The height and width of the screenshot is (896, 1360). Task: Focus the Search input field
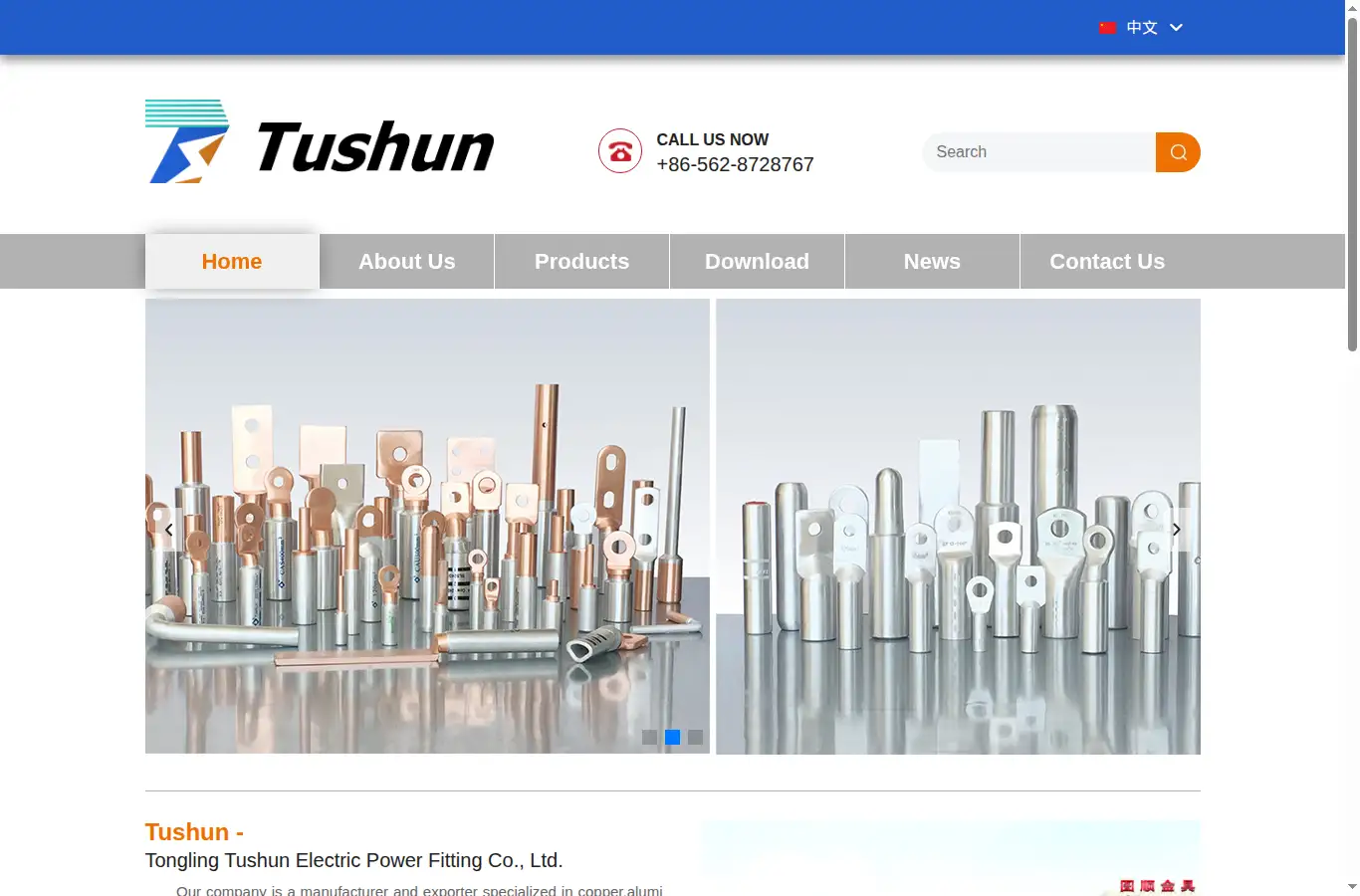tap(1039, 152)
